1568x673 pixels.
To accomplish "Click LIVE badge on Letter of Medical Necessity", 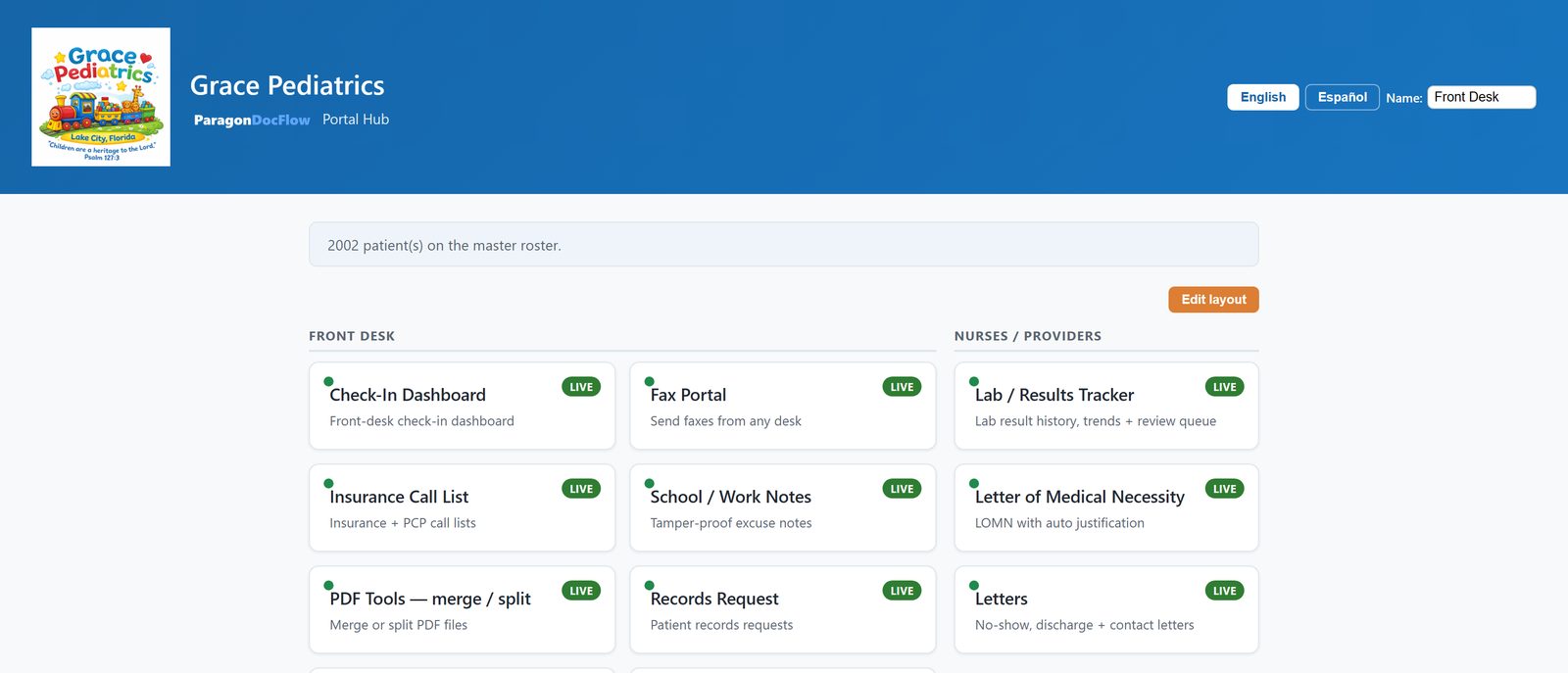I will tap(1224, 489).
